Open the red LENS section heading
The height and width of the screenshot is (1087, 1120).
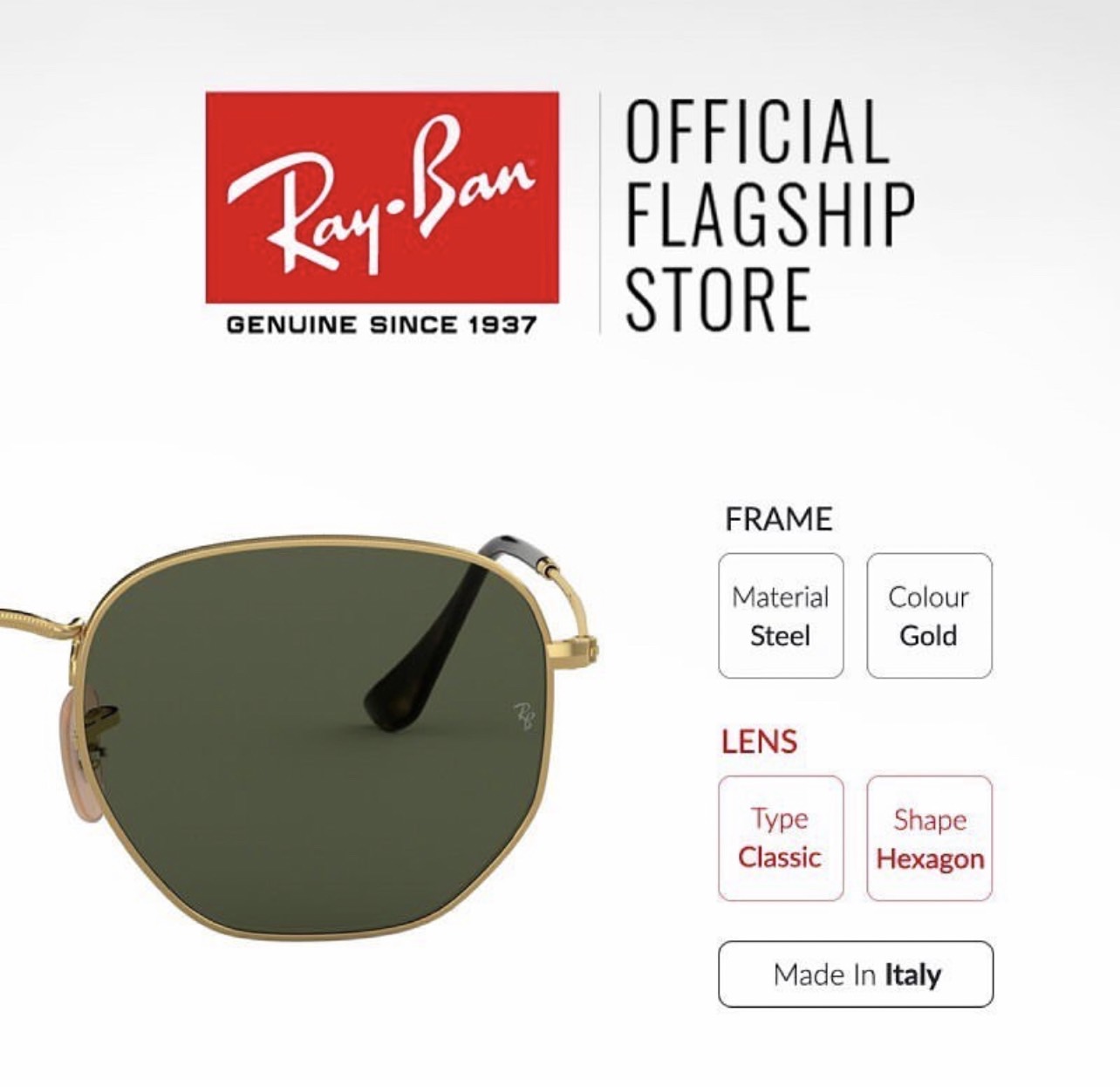point(759,742)
